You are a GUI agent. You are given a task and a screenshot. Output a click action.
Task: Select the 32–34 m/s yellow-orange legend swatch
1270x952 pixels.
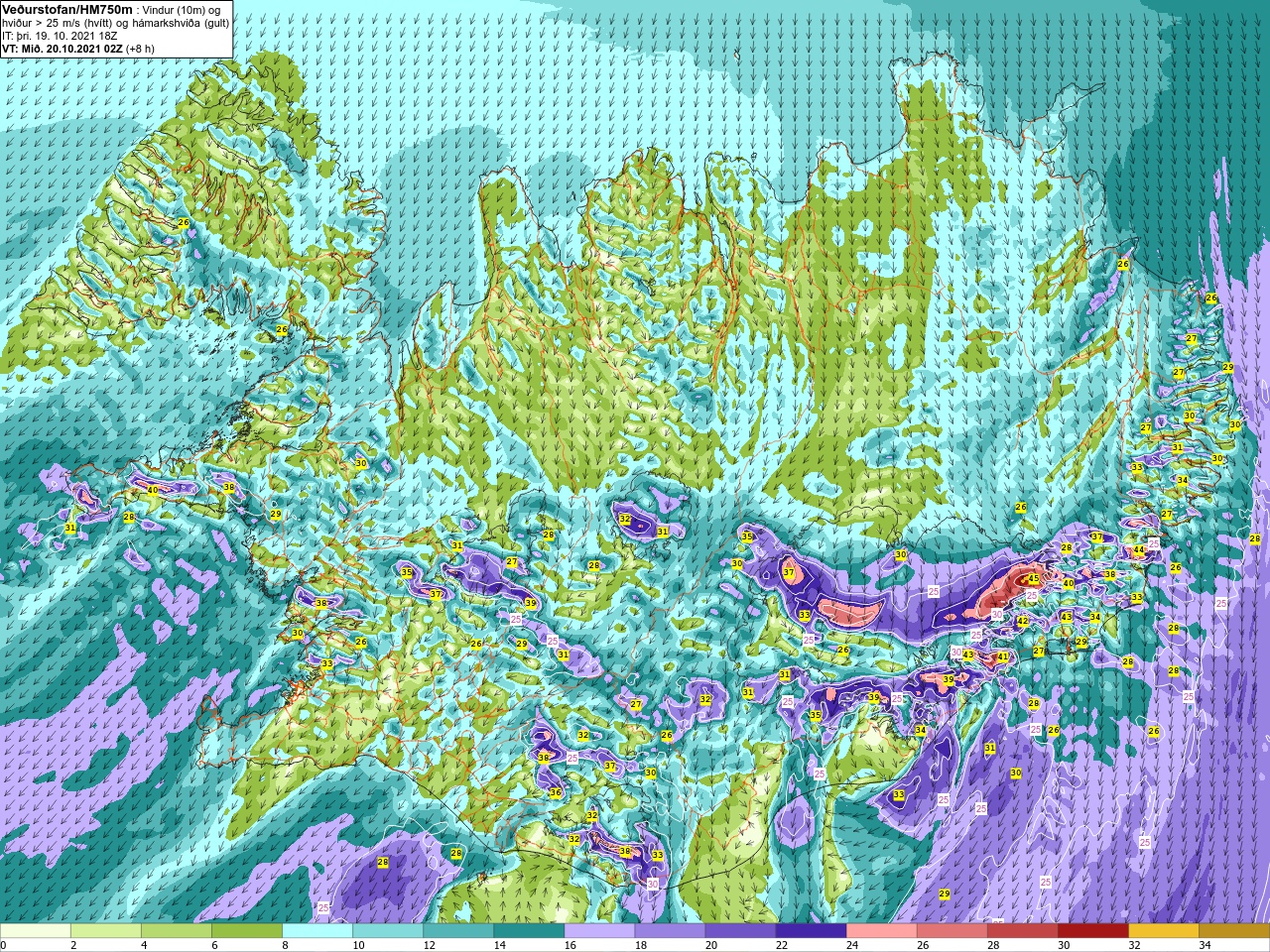click(x=1163, y=931)
